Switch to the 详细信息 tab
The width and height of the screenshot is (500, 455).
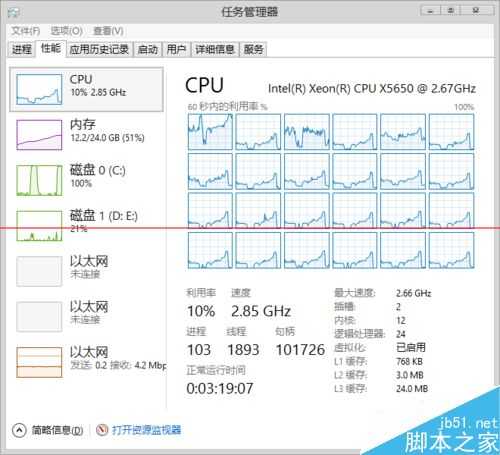coord(215,50)
